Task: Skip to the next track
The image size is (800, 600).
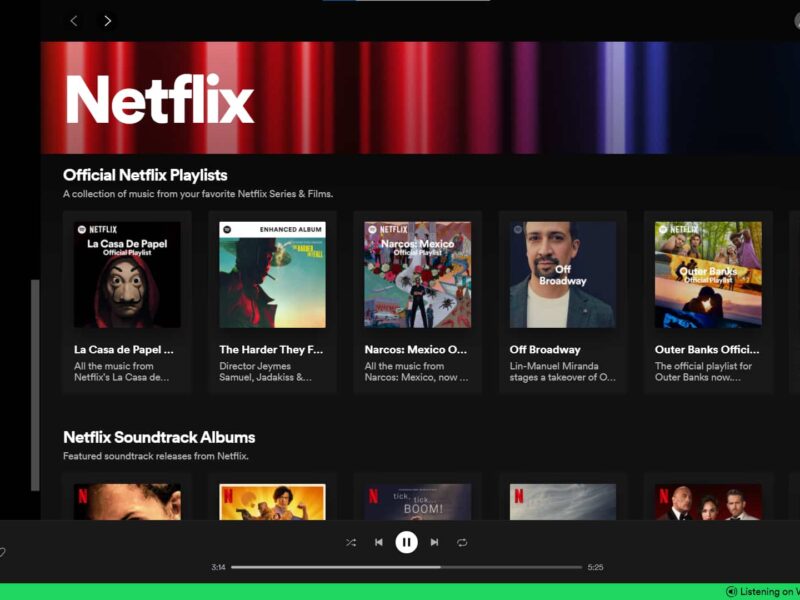Action: (x=434, y=542)
